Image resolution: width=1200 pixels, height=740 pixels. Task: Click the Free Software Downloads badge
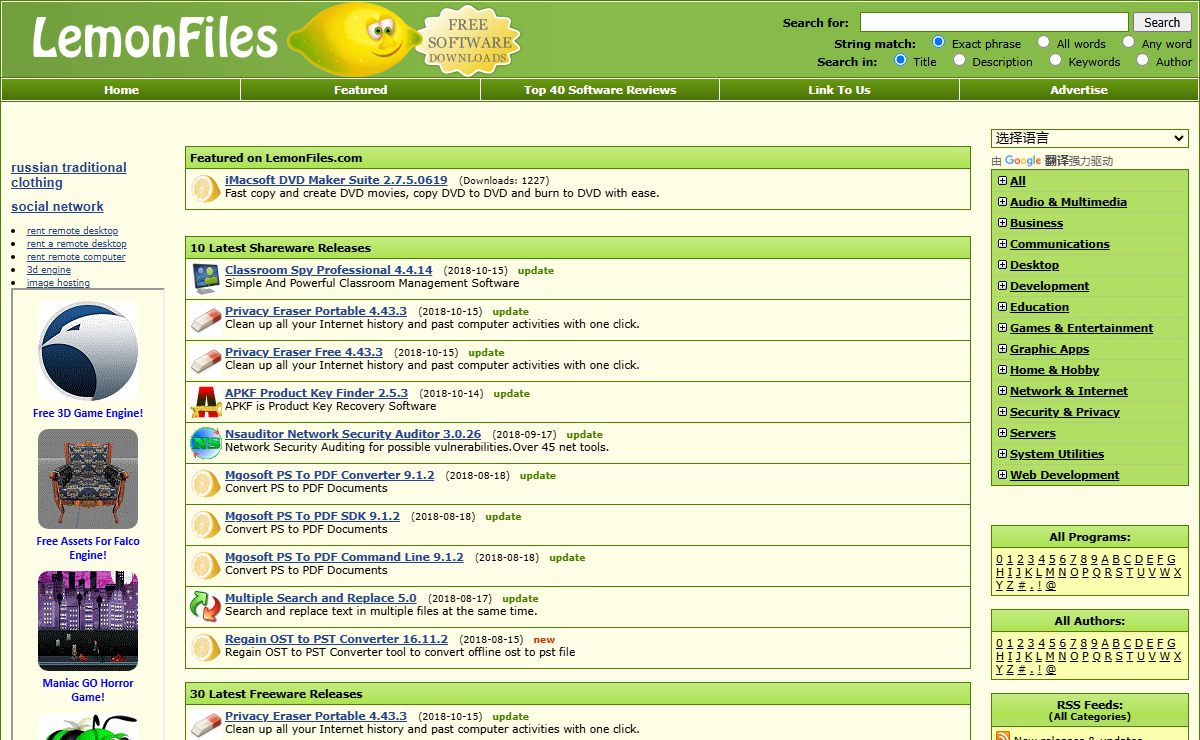click(x=468, y=41)
